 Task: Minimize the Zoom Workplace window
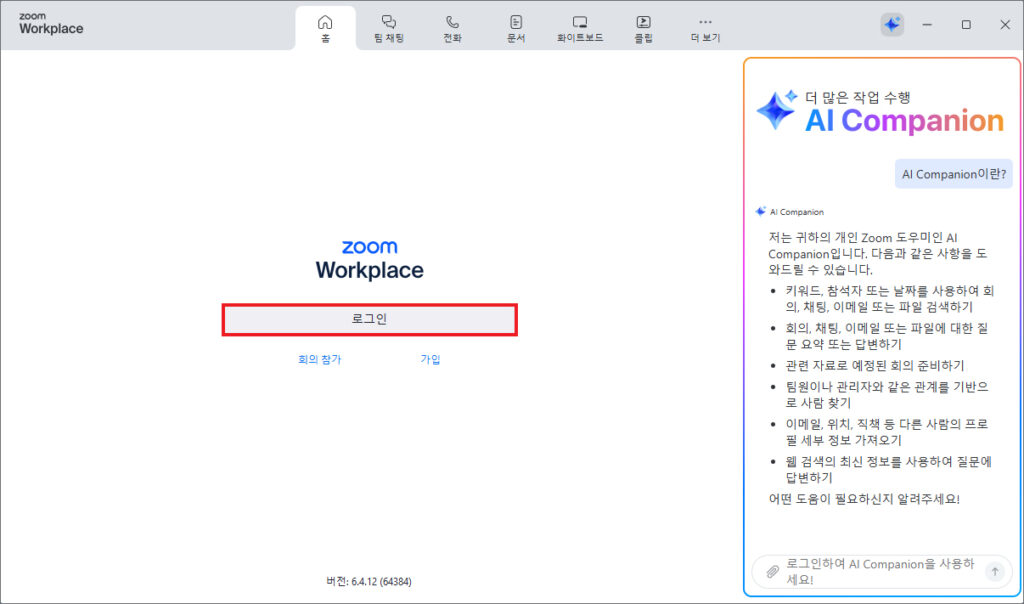(927, 25)
